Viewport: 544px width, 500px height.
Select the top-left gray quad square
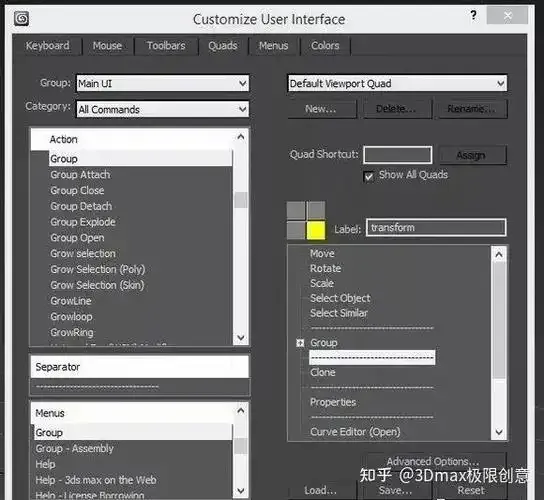tap(296, 210)
